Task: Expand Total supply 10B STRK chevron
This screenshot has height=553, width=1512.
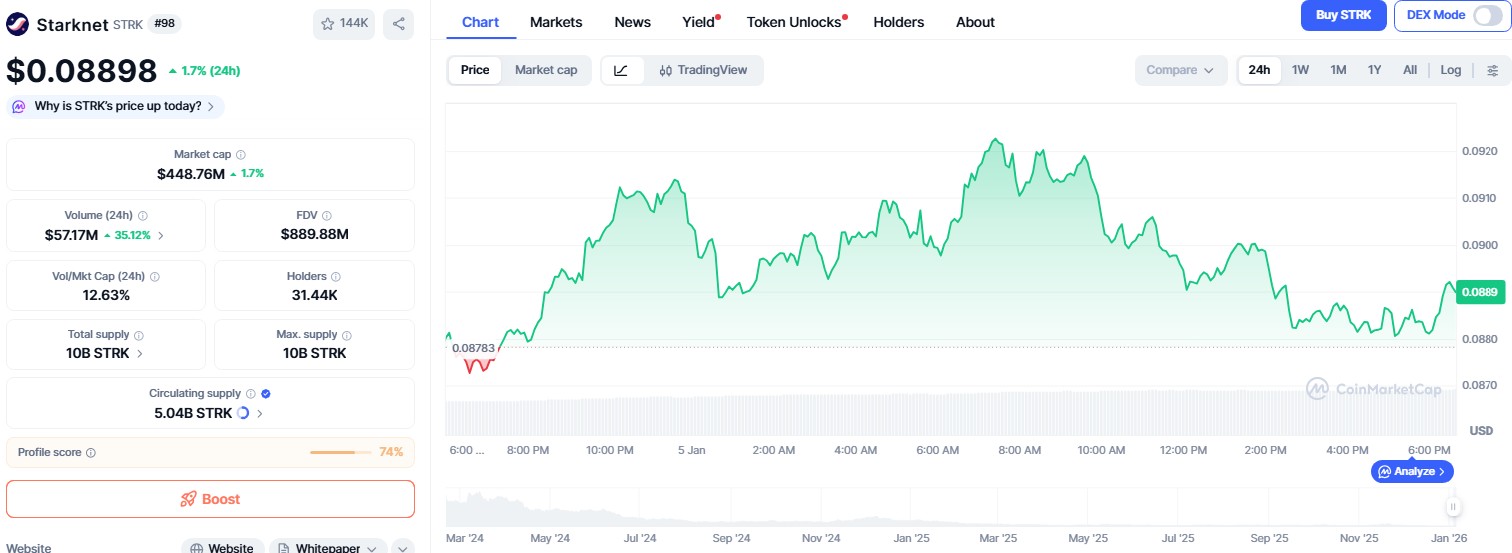Action: 139,354
